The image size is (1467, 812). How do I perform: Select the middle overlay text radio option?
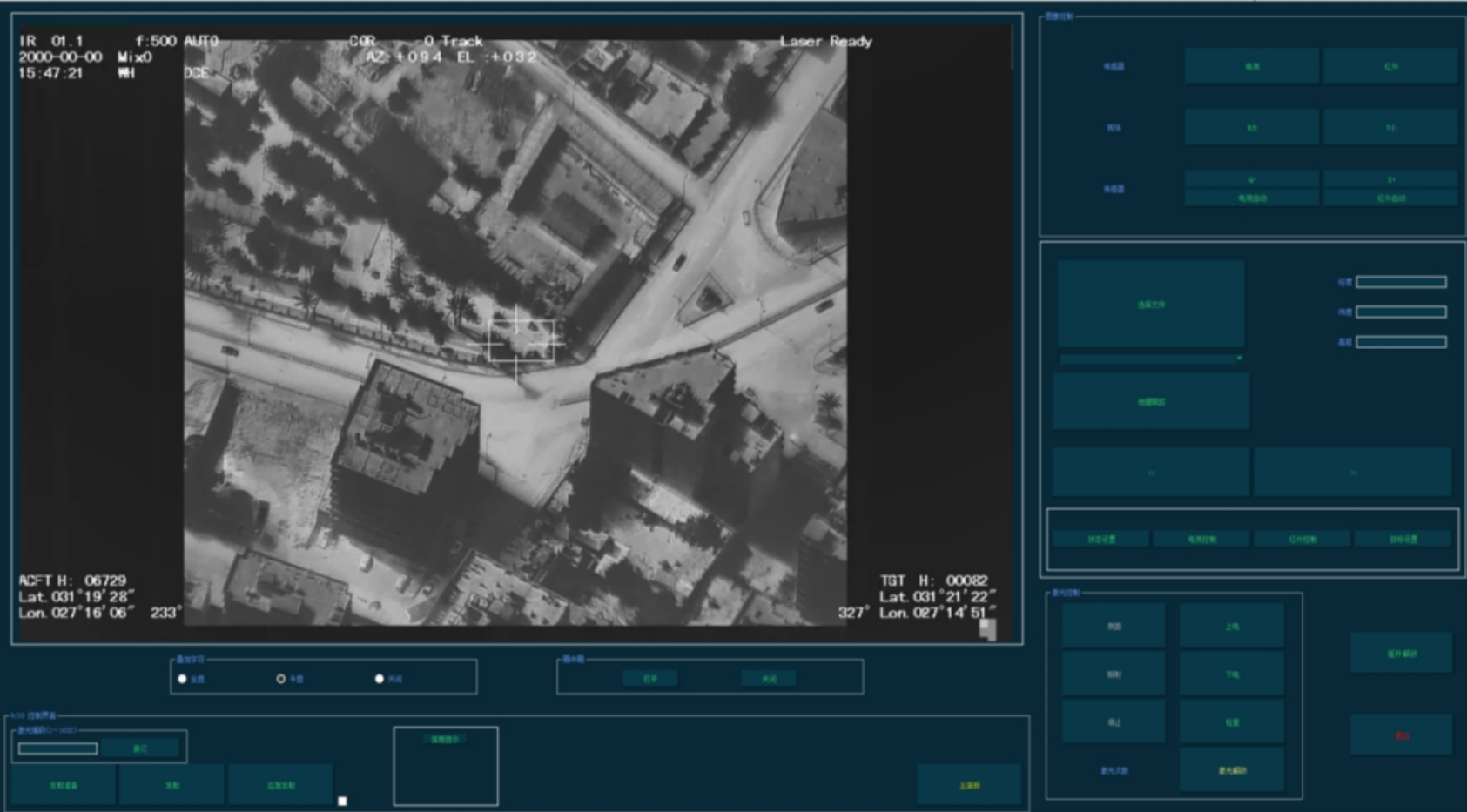281,679
